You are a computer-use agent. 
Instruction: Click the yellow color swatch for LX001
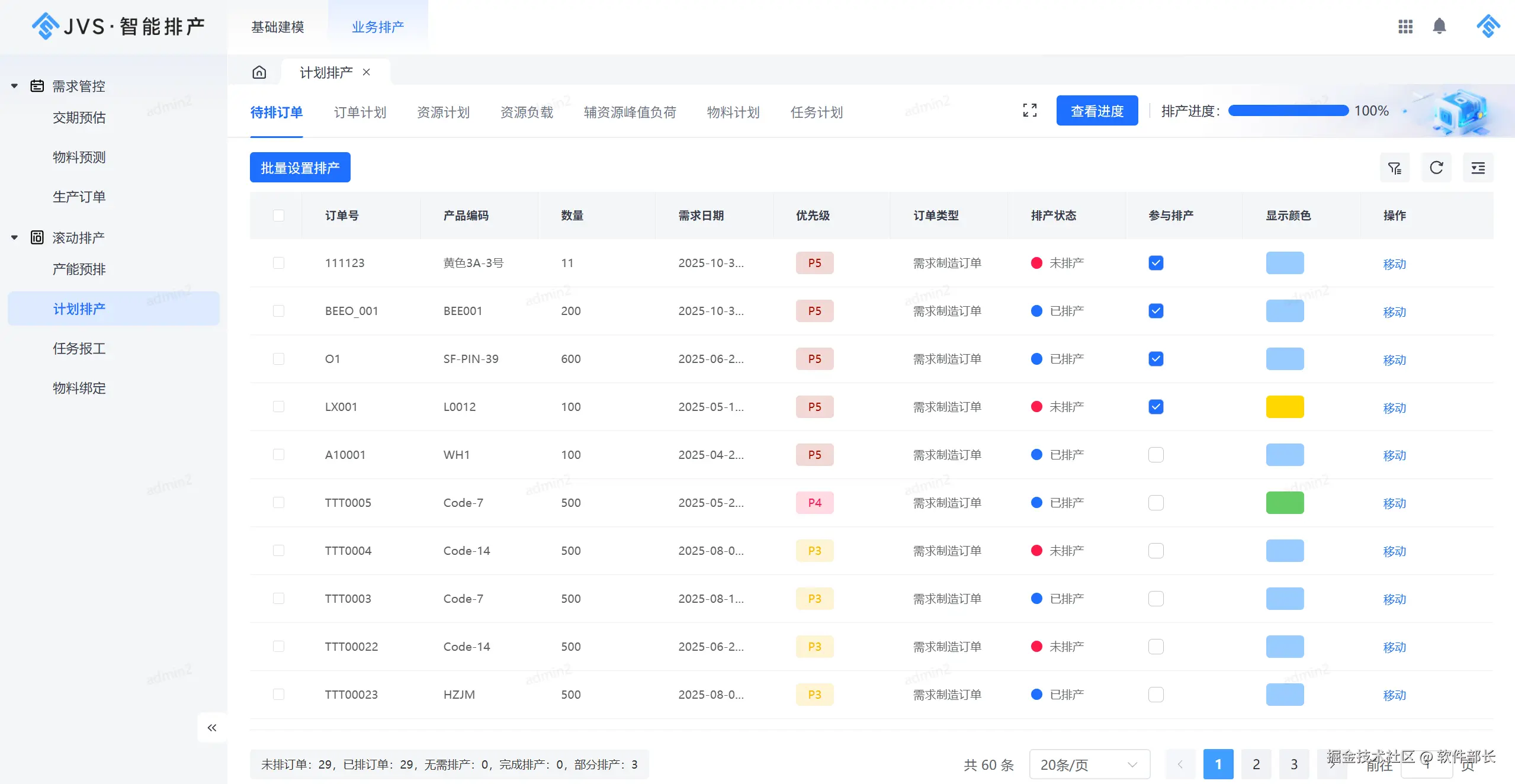(1284, 407)
